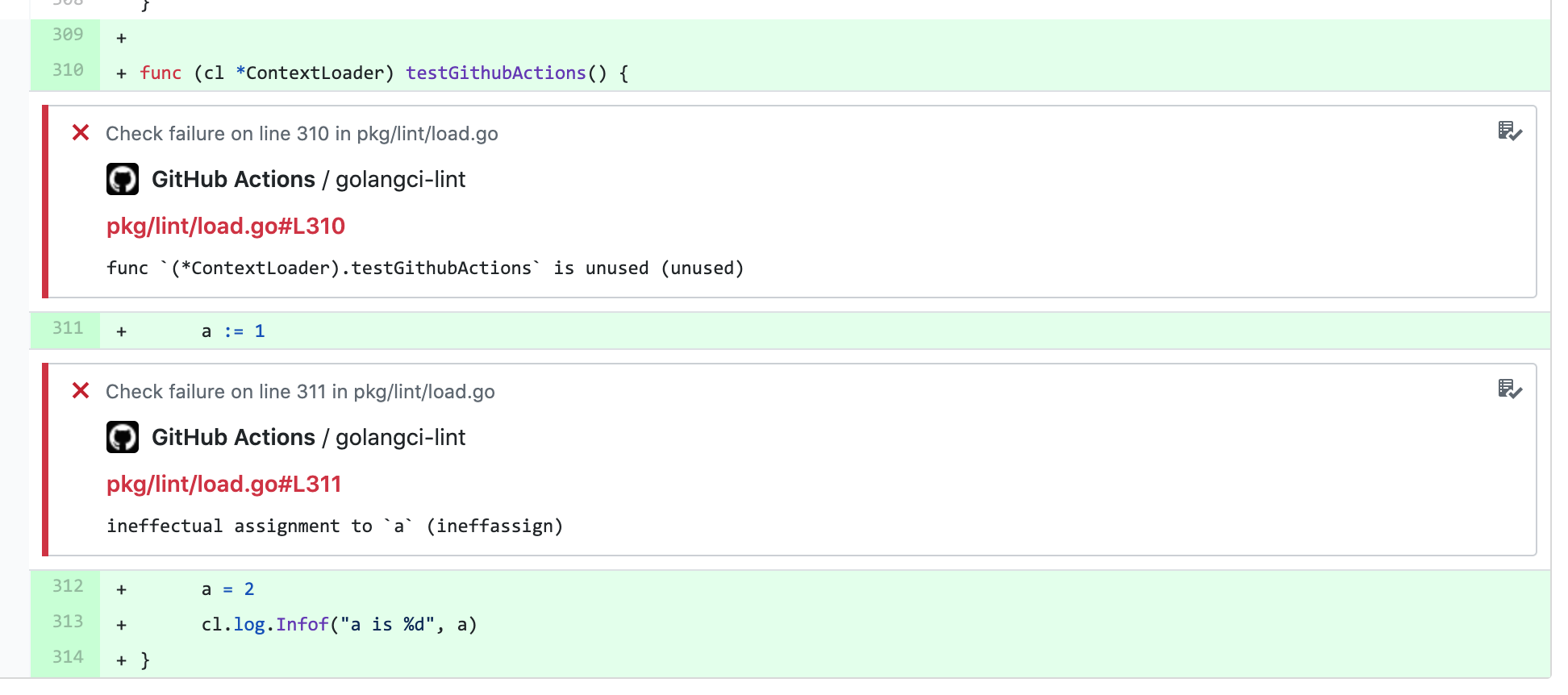Click the red X beside Check failure on line 311
Viewport: 1568px width, 695px height.
click(80, 391)
